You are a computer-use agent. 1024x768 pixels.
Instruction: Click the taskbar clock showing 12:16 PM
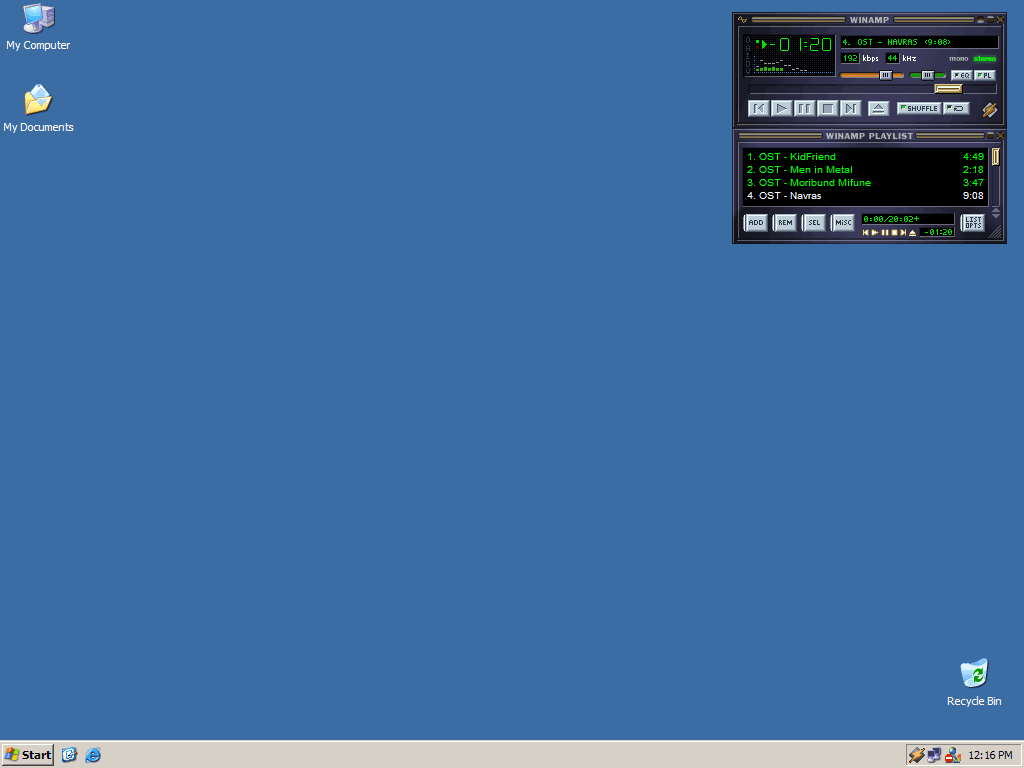pyautogui.click(x=990, y=755)
